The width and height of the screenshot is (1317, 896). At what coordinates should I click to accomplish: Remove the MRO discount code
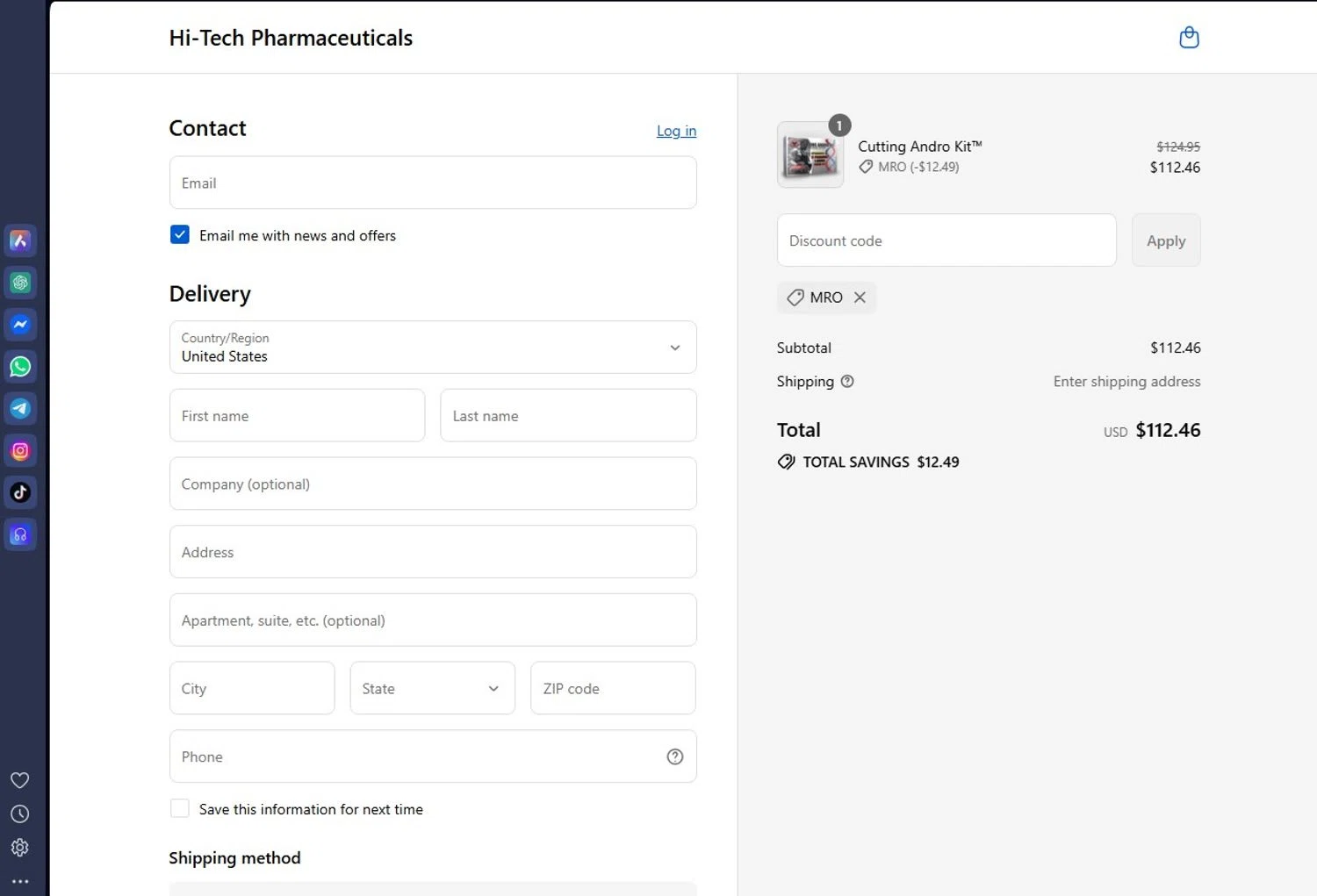coord(860,297)
